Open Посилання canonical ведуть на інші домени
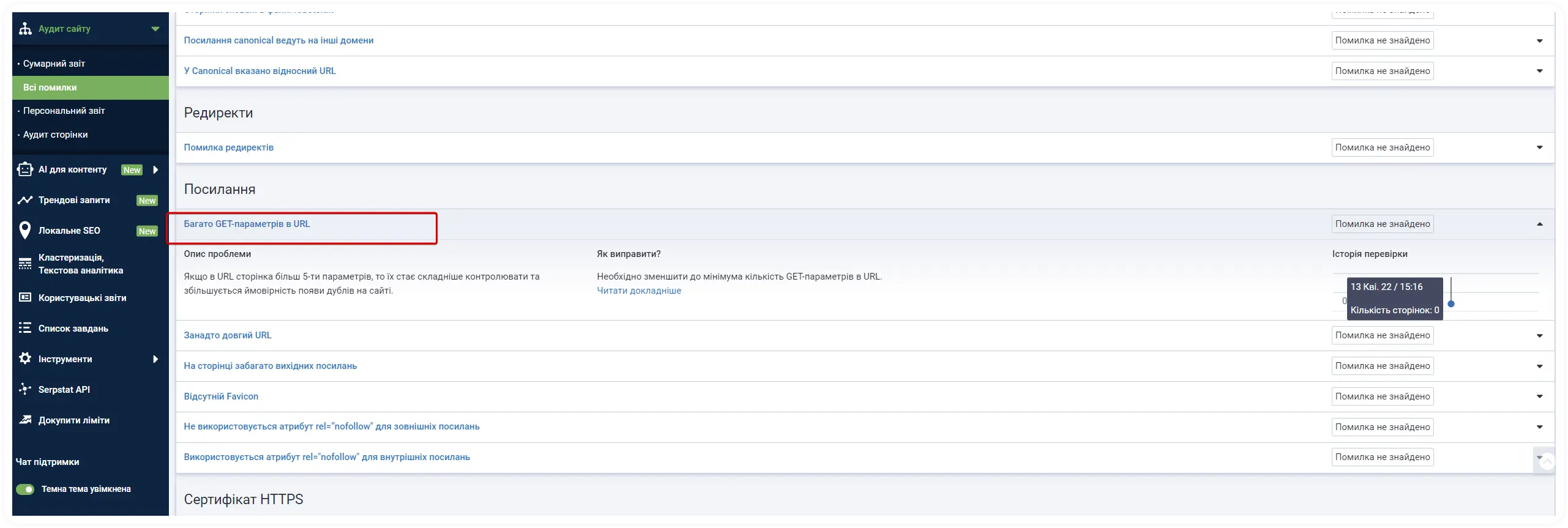 [x=278, y=40]
